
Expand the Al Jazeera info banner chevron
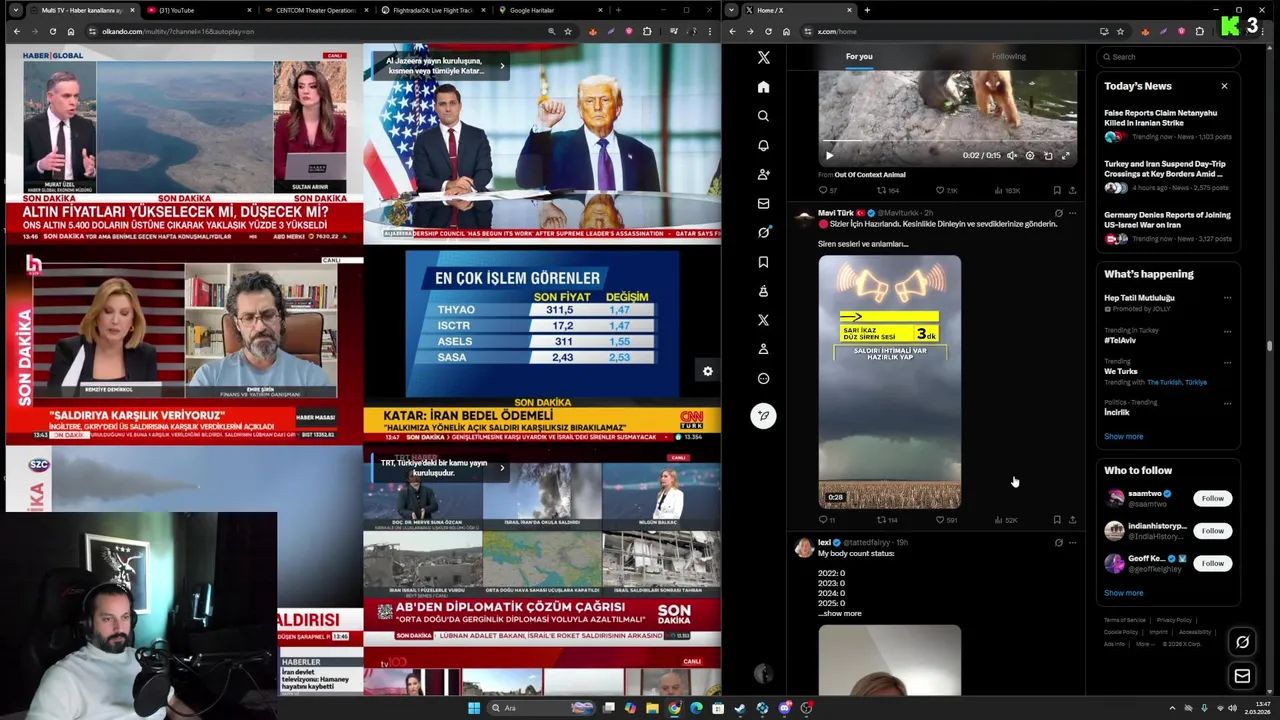[x=502, y=66]
